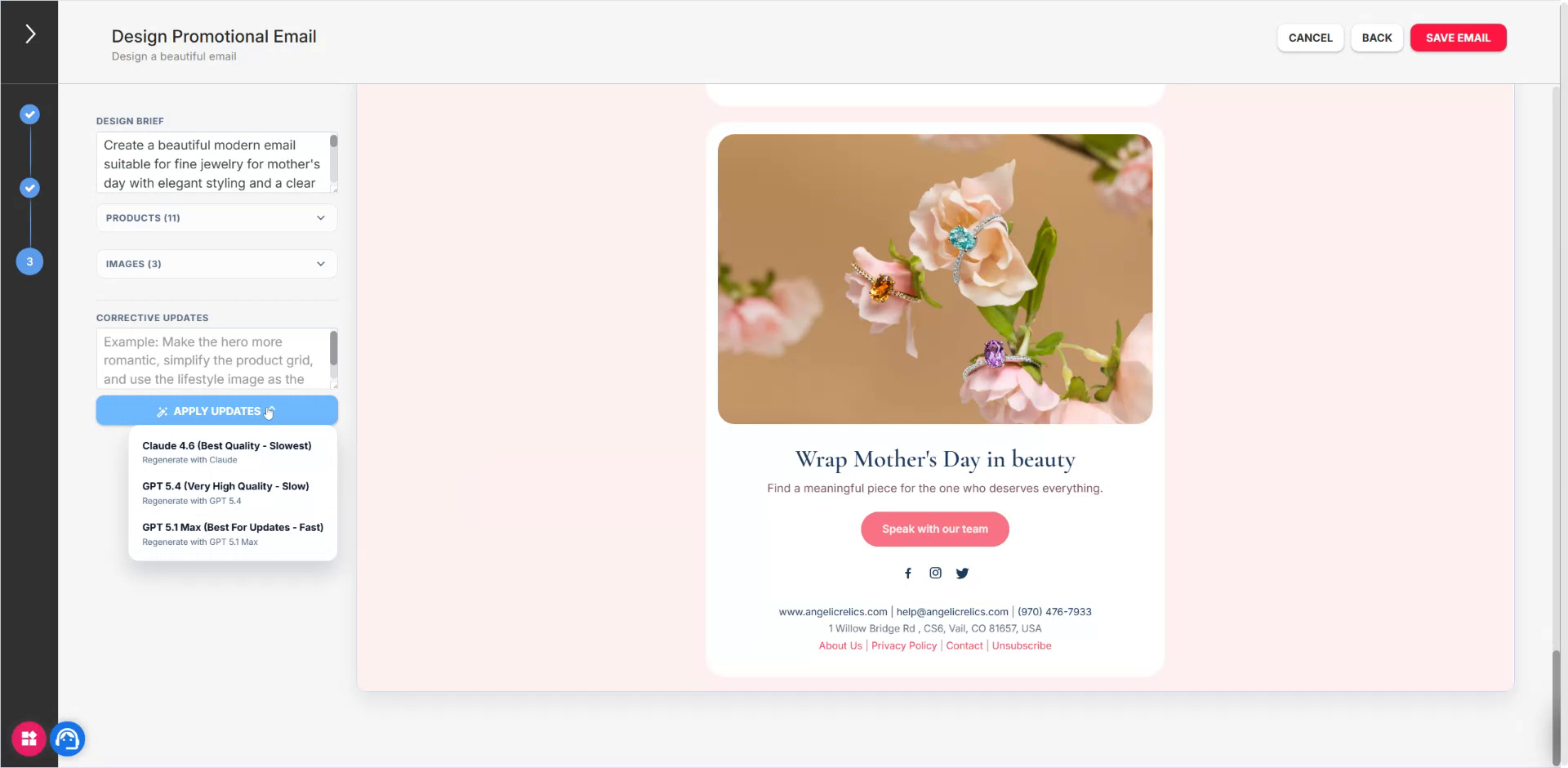The image size is (1568, 768).
Task: Expand the sidebar with the chevron arrow
Action: click(29, 34)
